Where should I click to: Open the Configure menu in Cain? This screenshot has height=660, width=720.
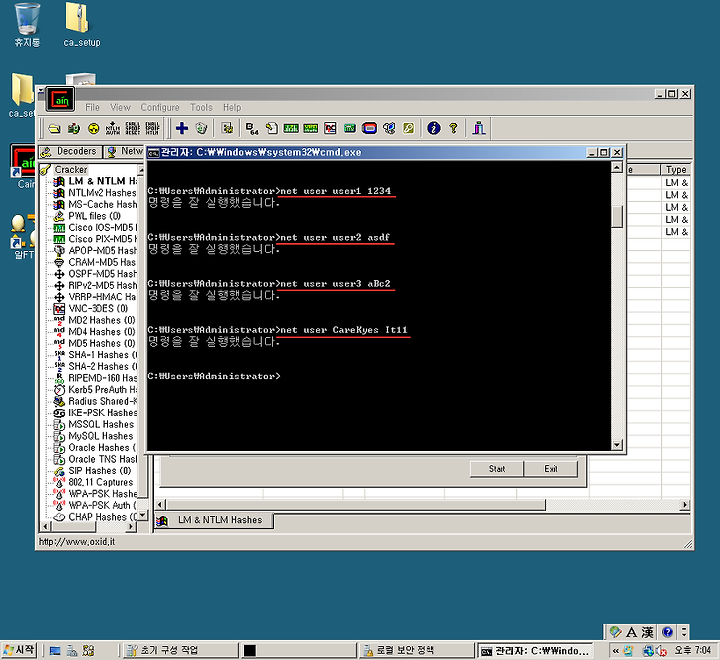pos(160,107)
